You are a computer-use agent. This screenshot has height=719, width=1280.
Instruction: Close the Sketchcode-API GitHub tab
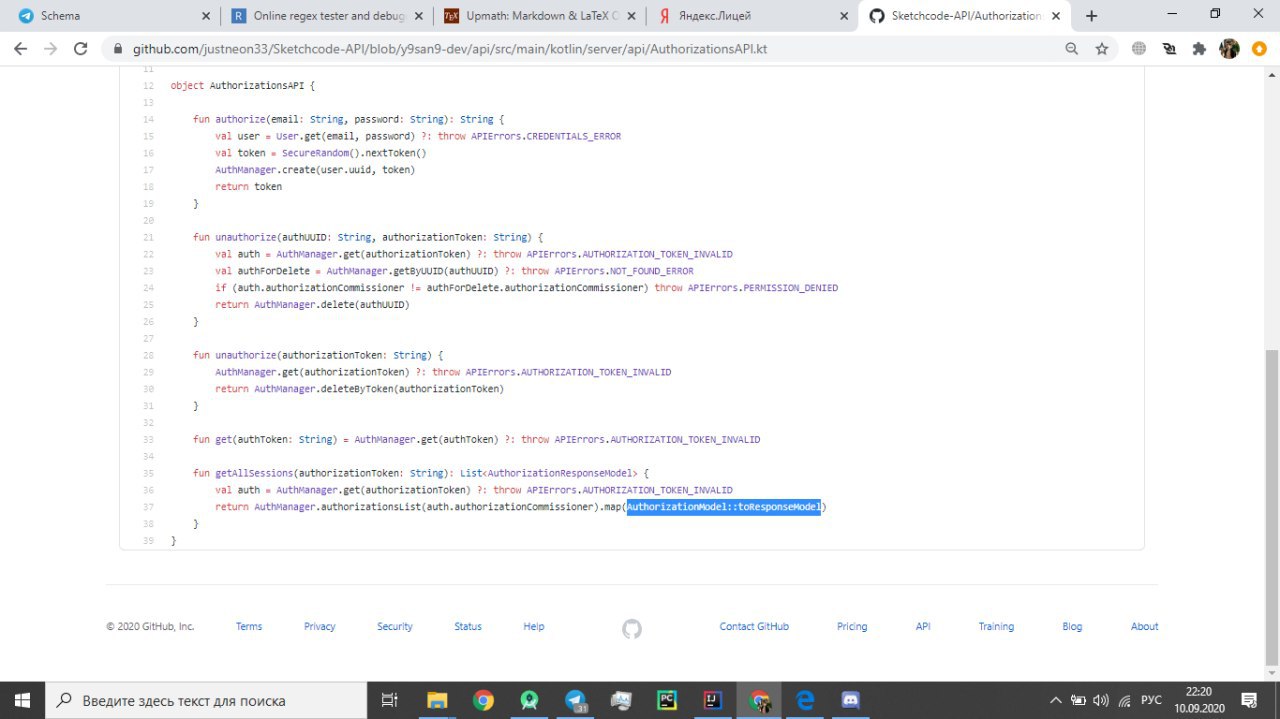[1056, 16]
